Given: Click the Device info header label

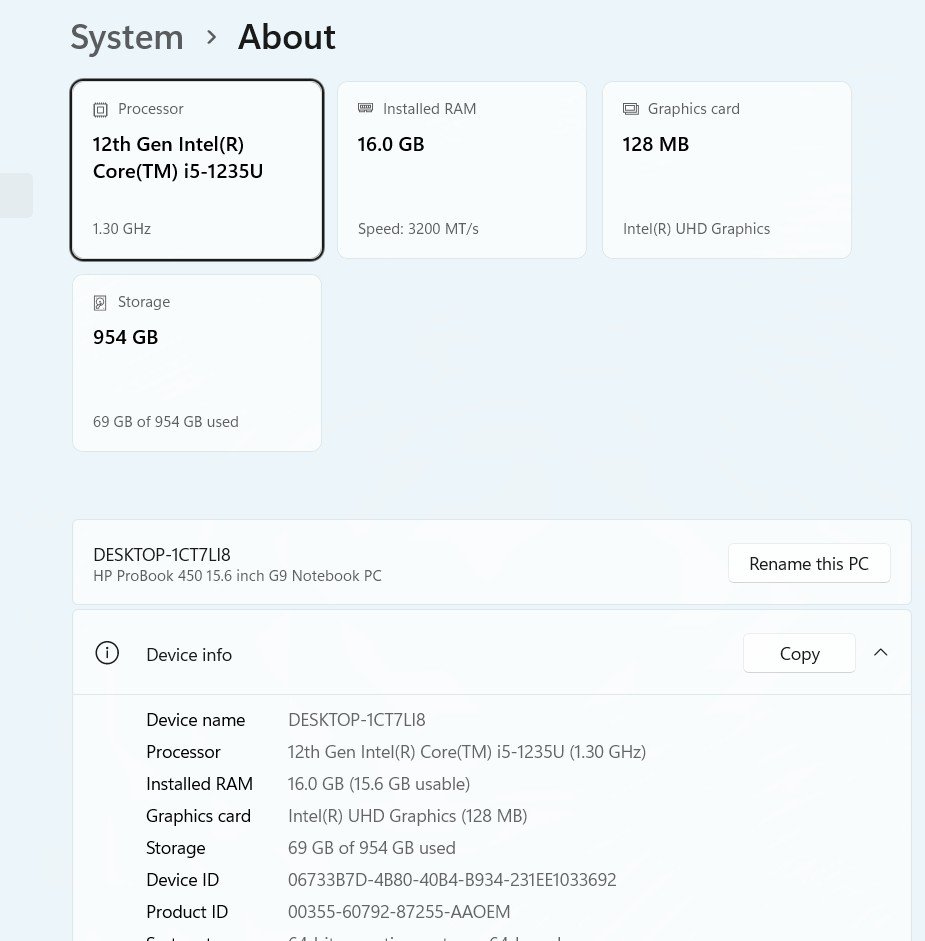Looking at the screenshot, I should (189, 655).
